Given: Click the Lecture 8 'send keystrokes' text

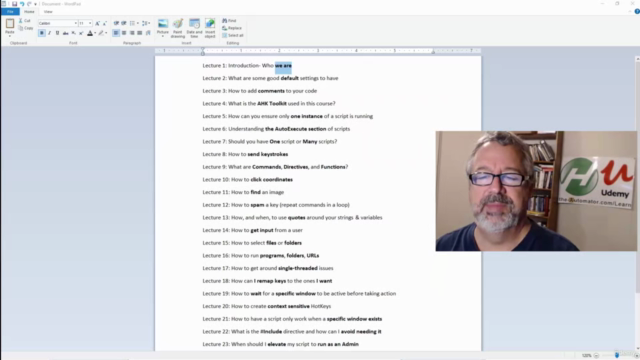Looking at the screenshot, I should (268, 154).
